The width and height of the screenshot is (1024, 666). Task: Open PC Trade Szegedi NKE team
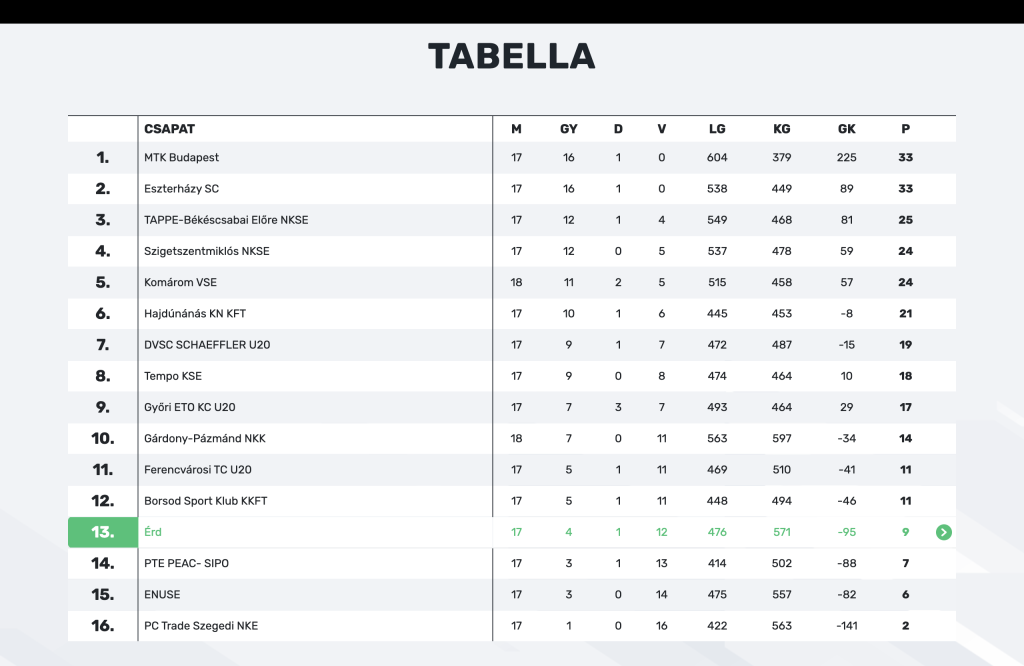pyautogui.click(x=201, y=626)
